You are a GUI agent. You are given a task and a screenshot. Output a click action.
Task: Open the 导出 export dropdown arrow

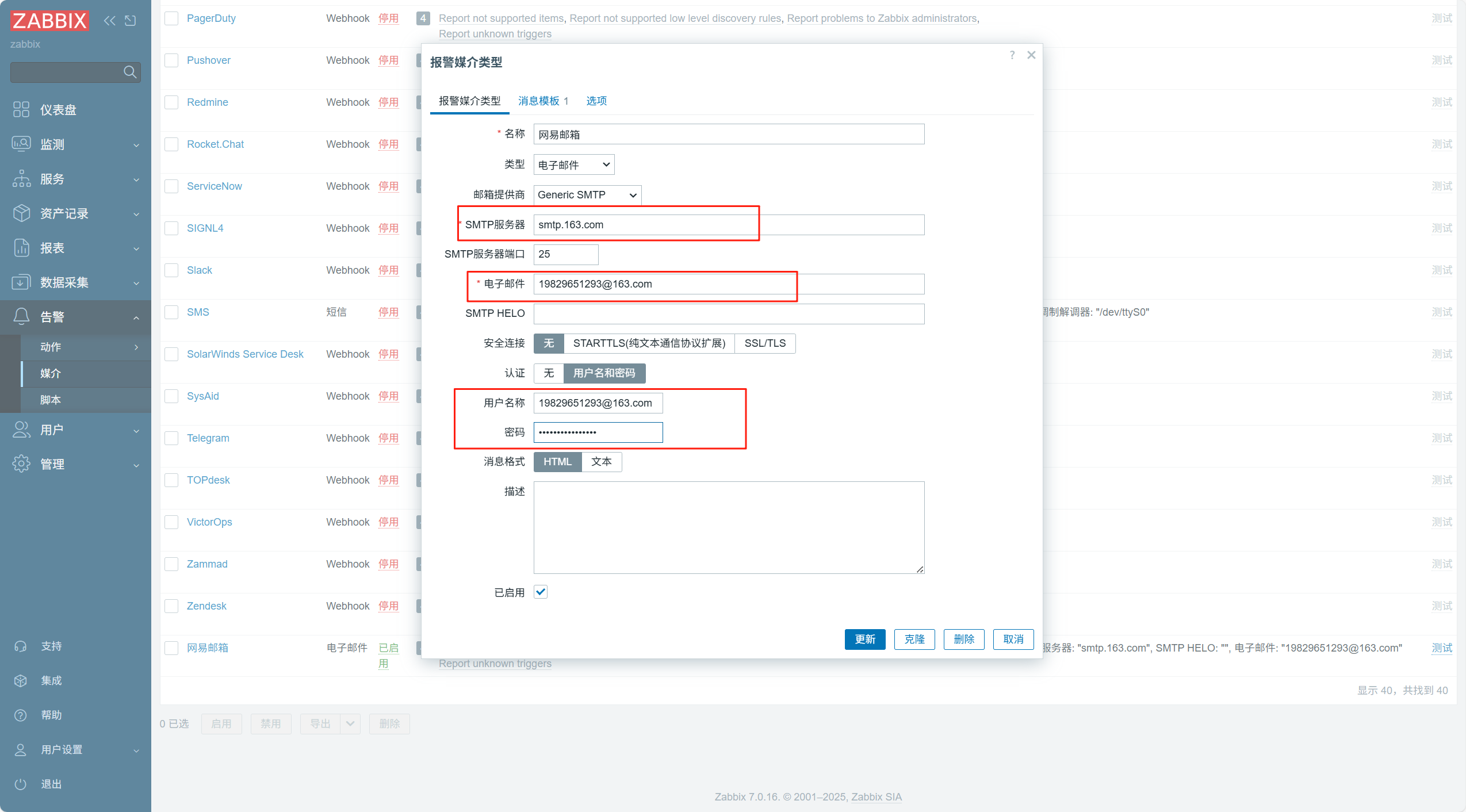click(x=350, y=724)
